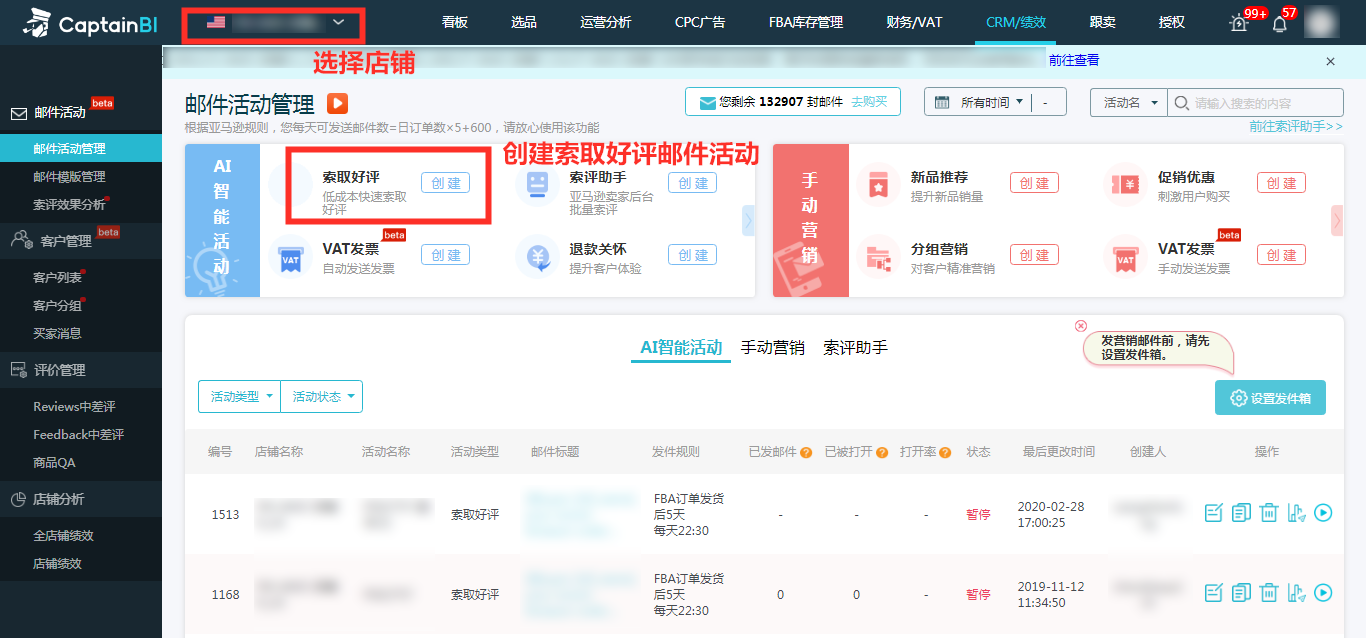Open the CPC广告 top menu

click(700, 22)
